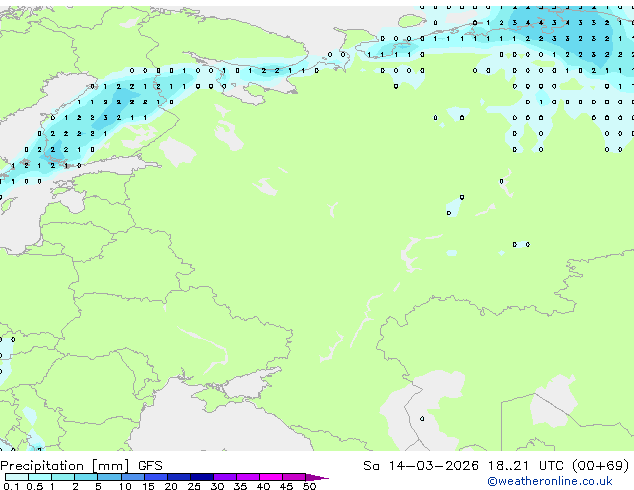Open the weatheronline.co.uk copyright link
Image resolution: width=634 pixels, height=490 pixels.
[x=550, y=481]
